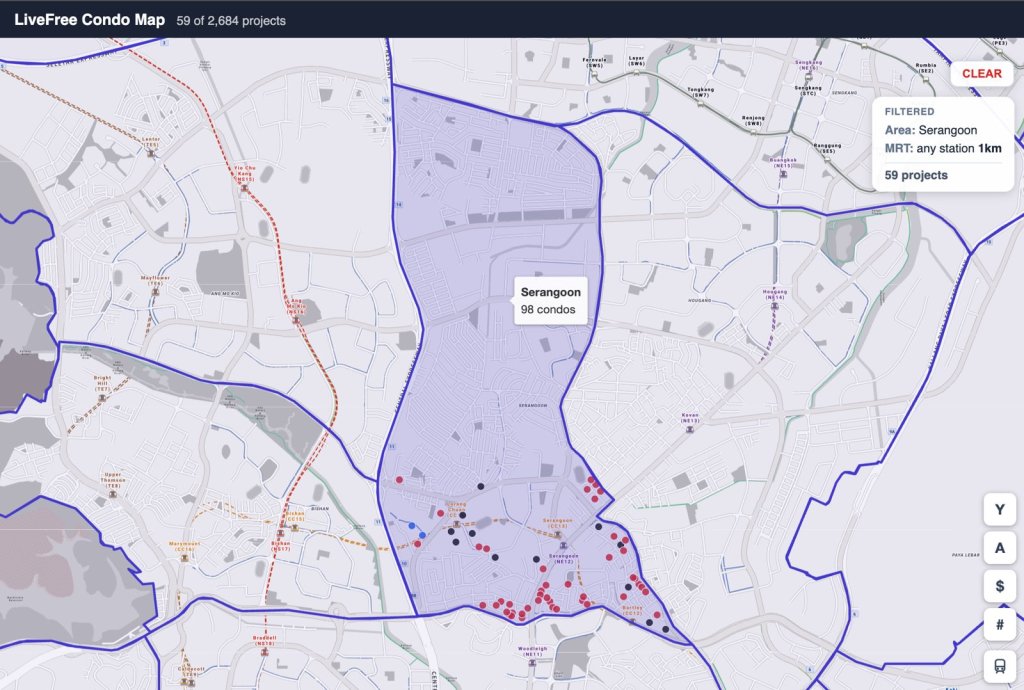This screenshot has width=1024, height=690.
Task: Toggle the A map mode button
Action: (1000, 548)
